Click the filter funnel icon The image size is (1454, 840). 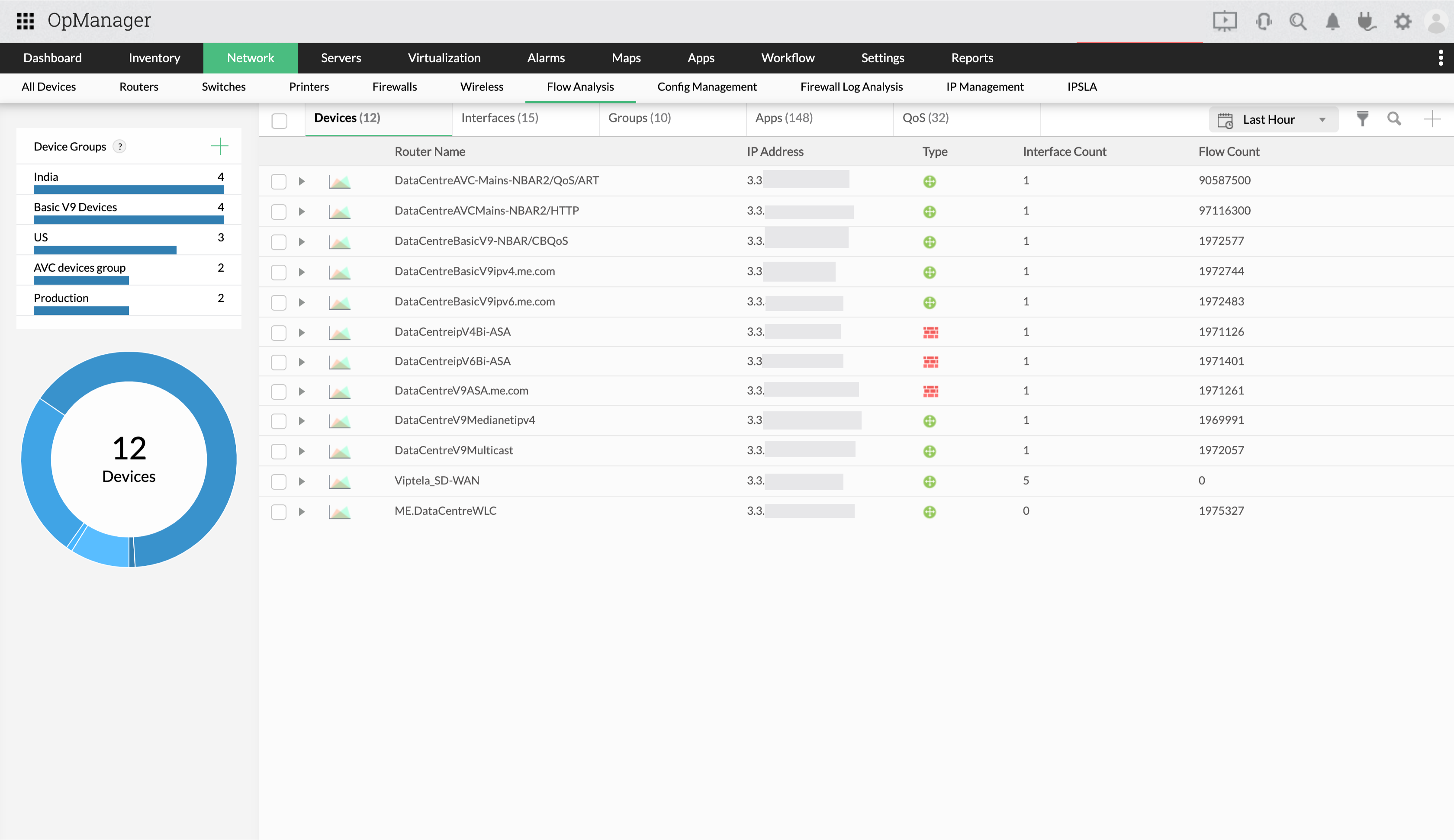pyautogui.click(x=1362, y=119)
